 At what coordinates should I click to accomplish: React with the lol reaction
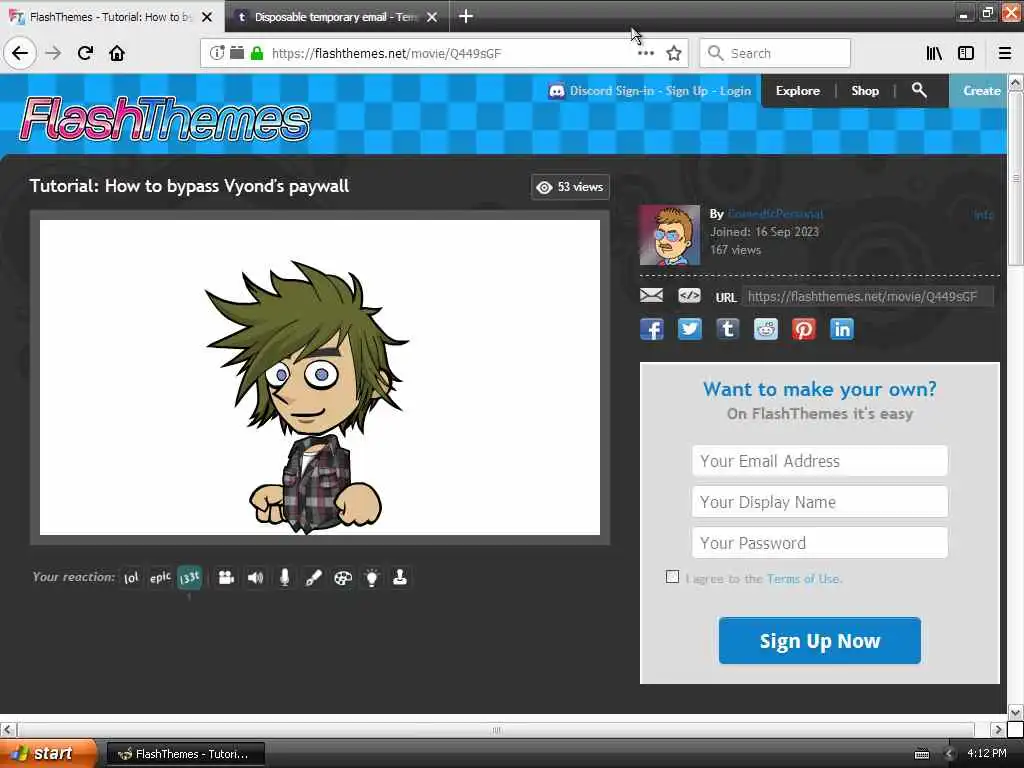[x=131, y=577]
